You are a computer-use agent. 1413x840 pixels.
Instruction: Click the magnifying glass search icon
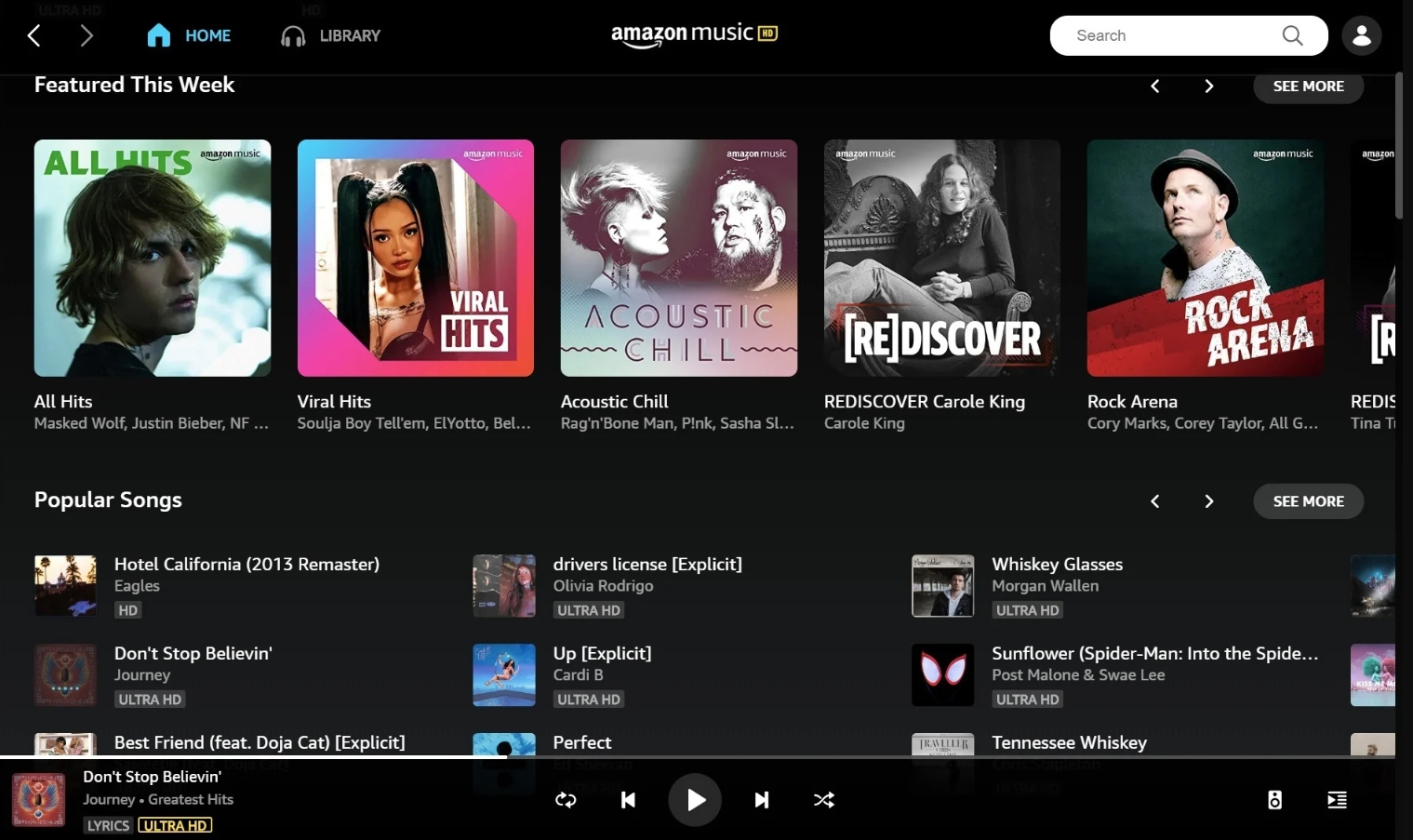point(1292,35)
